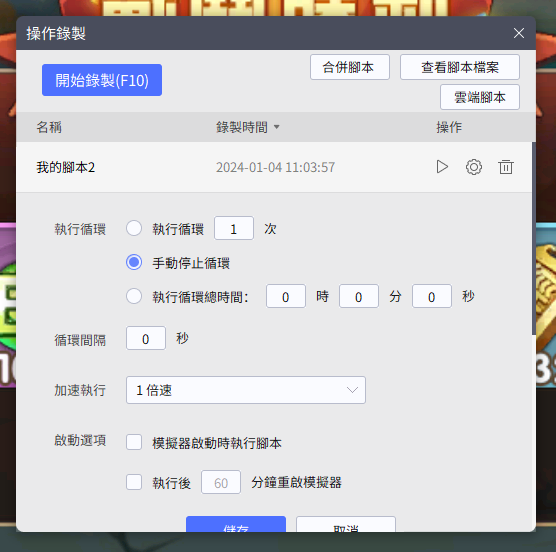The width and height of the screenshot is (556, 552).
Task: Click the vertical scrollbar in the dialog
Action: (x=534, y=238)
